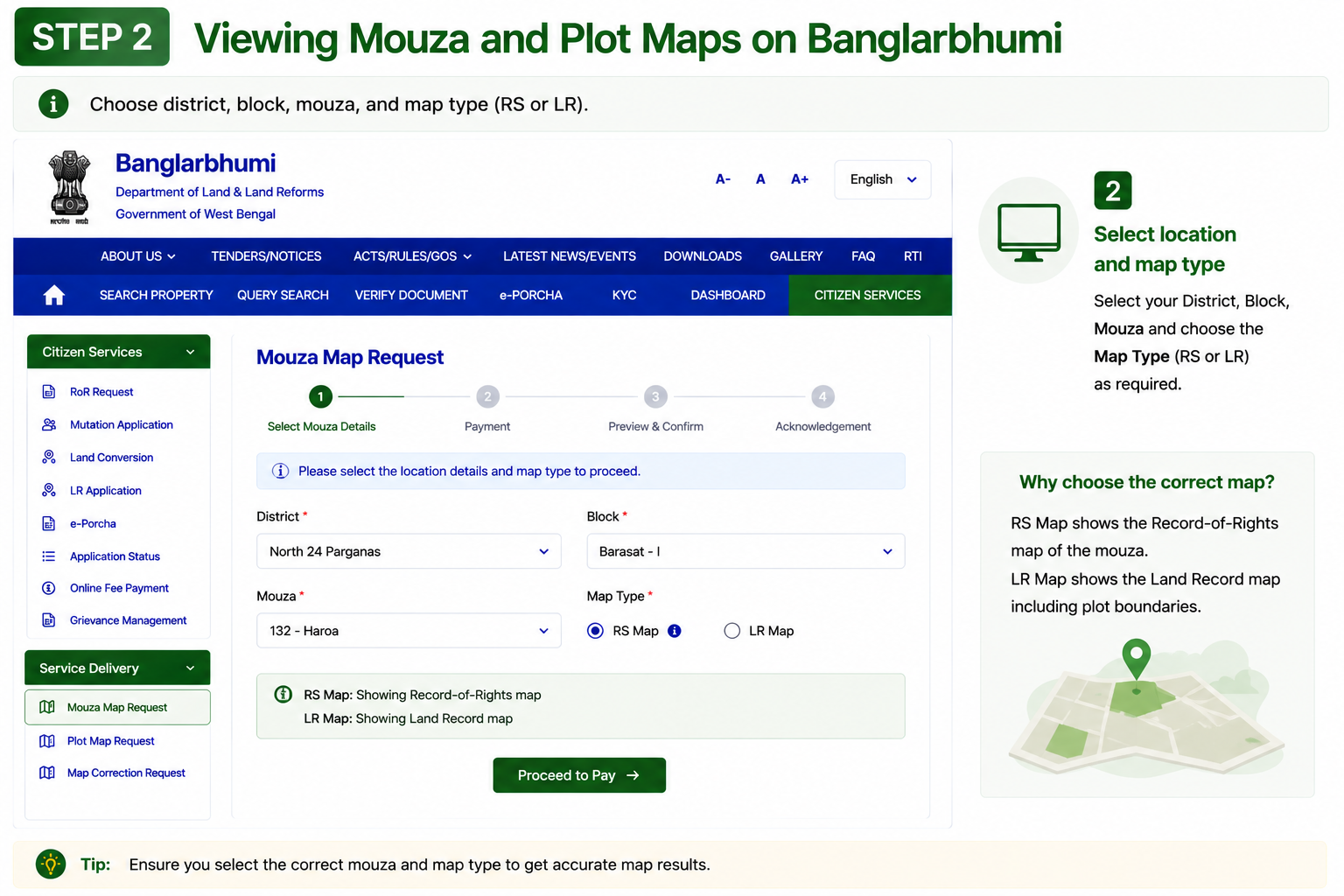1344x896 pixels.
Task: Click the Mouza Map Request map icon
Action: click(x=47, y=707)
